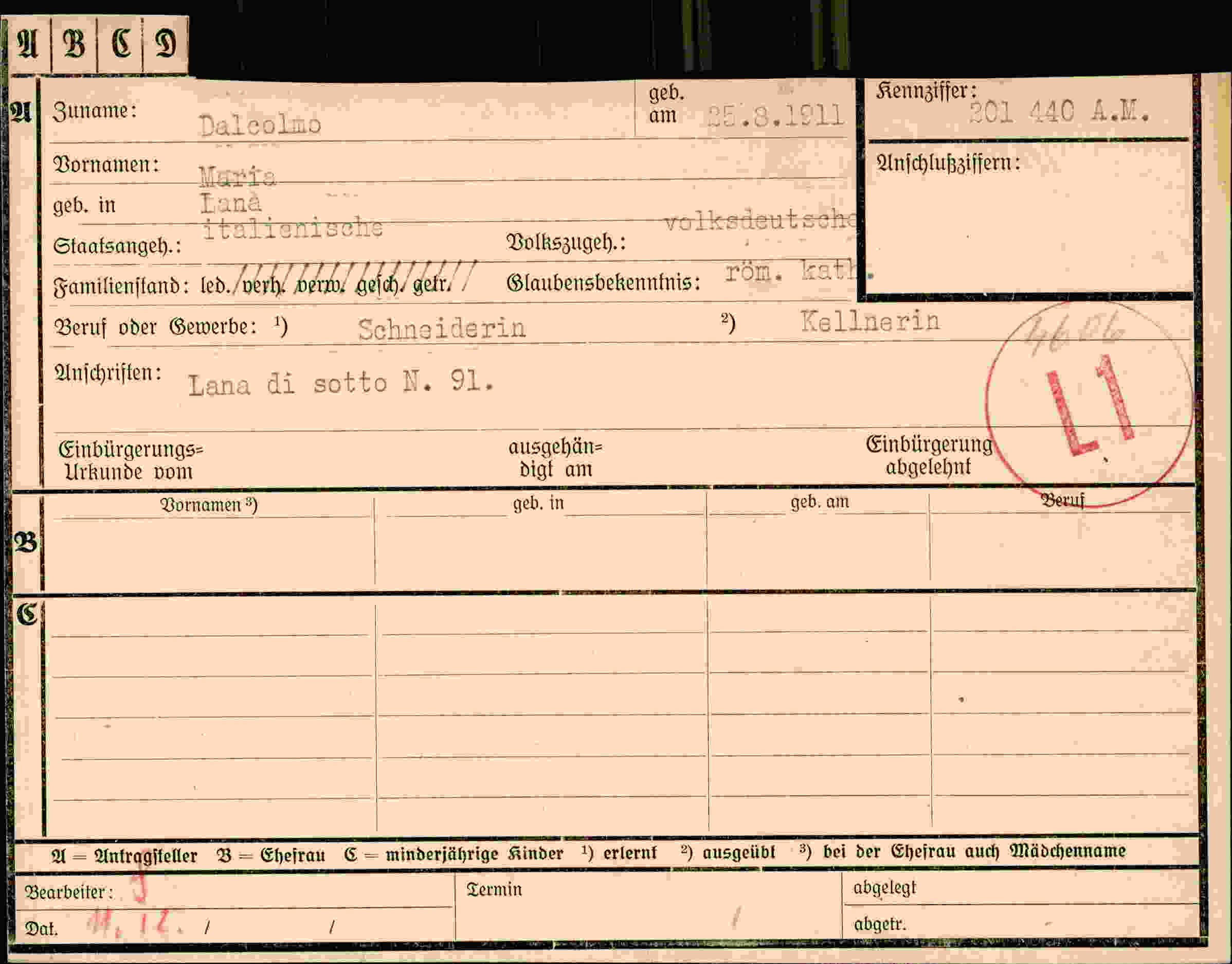The image size is (1232, 964).
Task: Click the 'Beruf oder Gewerbe:' label
Action: click(156, 327)
